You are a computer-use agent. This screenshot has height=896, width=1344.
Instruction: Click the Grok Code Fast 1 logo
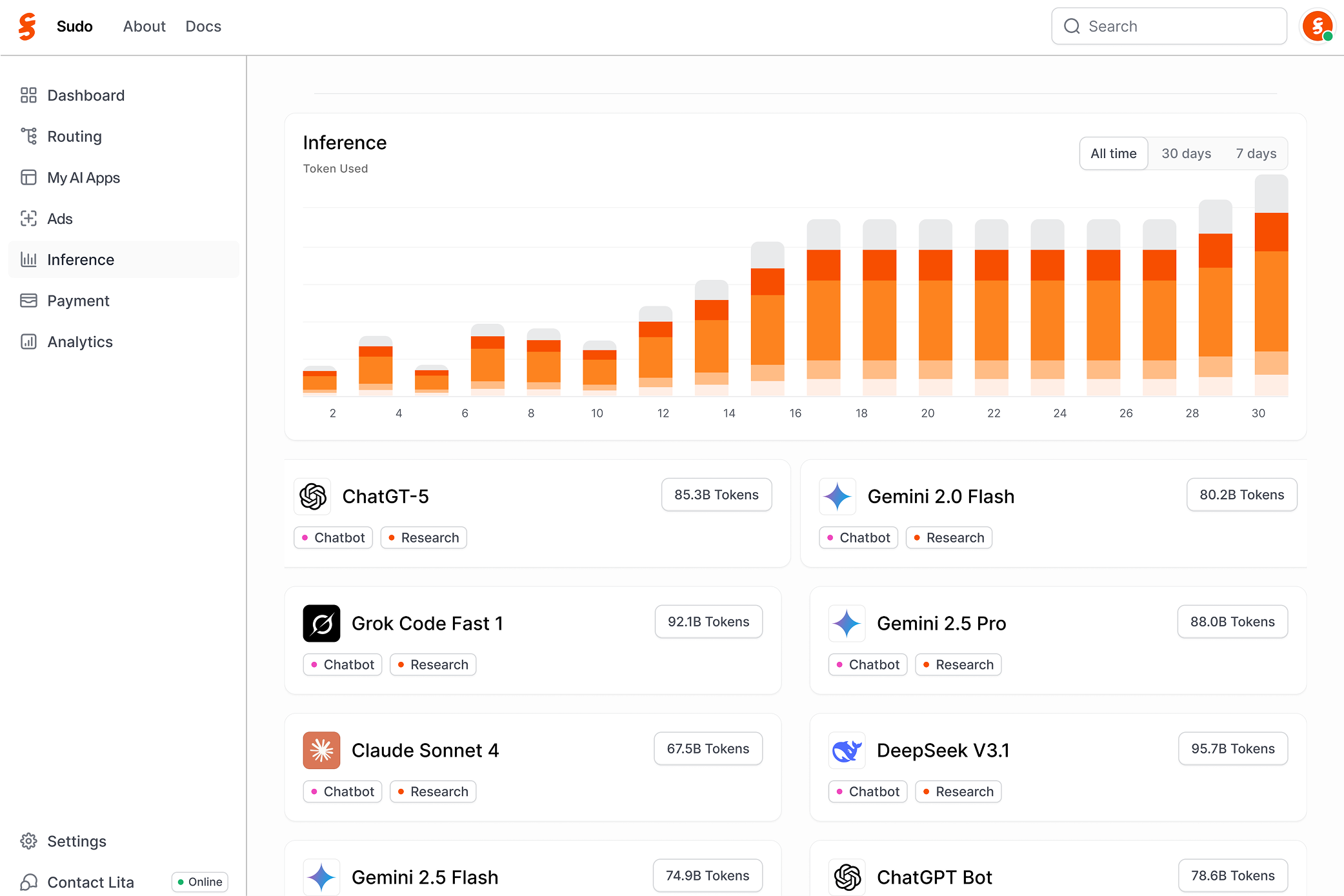[321, 623]
